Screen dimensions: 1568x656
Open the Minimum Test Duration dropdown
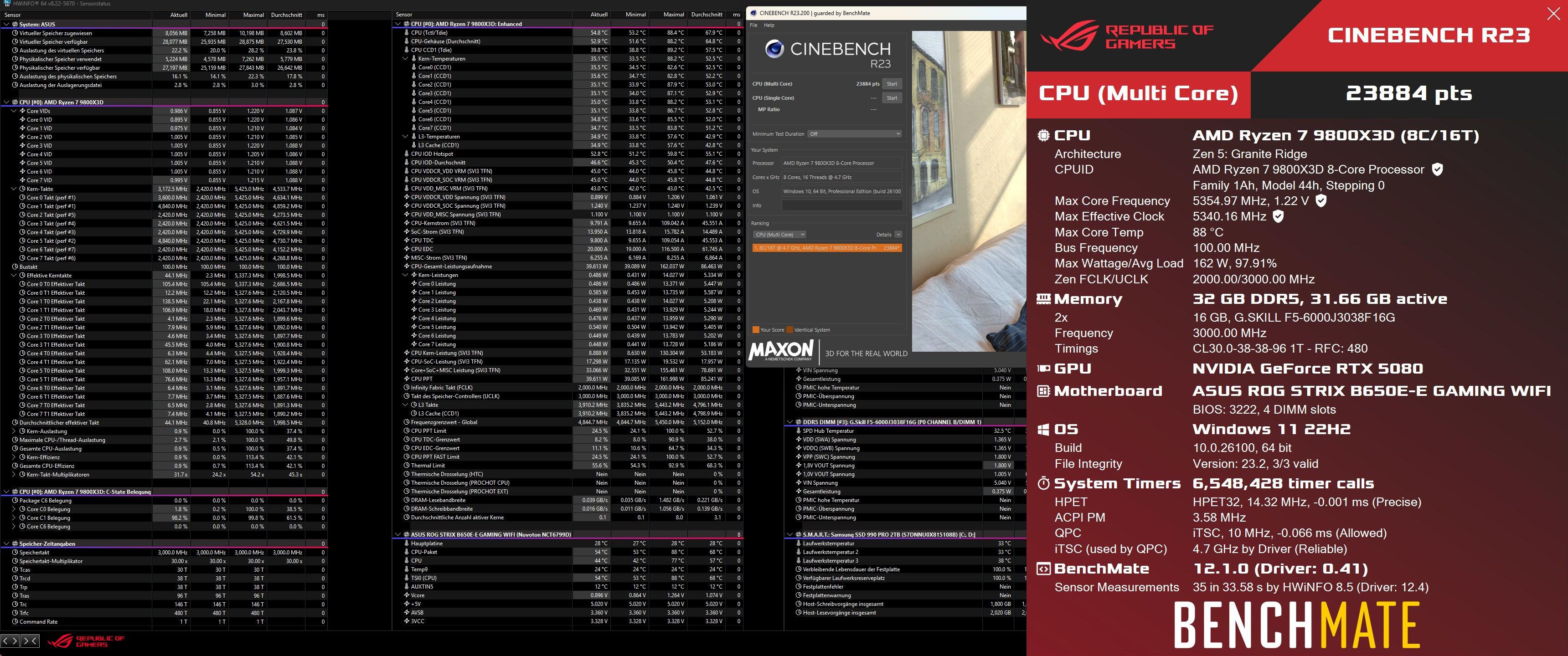[855, 134]
